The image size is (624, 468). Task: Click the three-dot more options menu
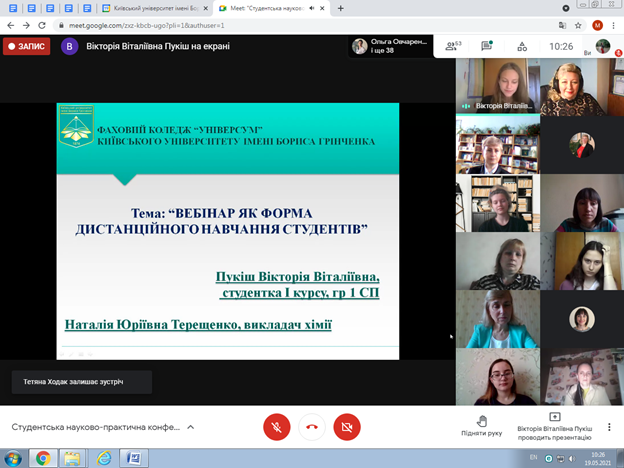point(609,427)
